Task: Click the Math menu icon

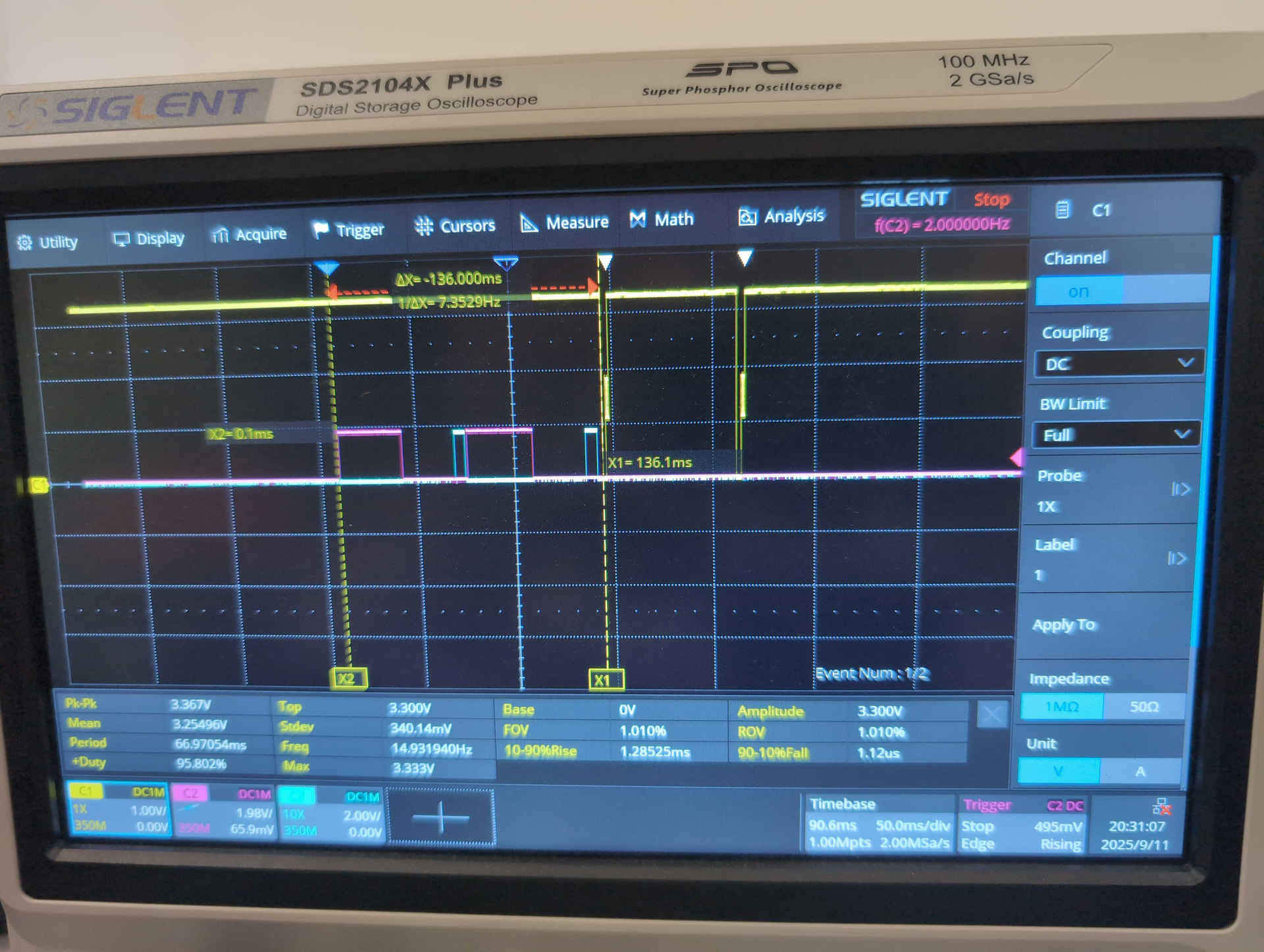Action: [x=637, y=219]
